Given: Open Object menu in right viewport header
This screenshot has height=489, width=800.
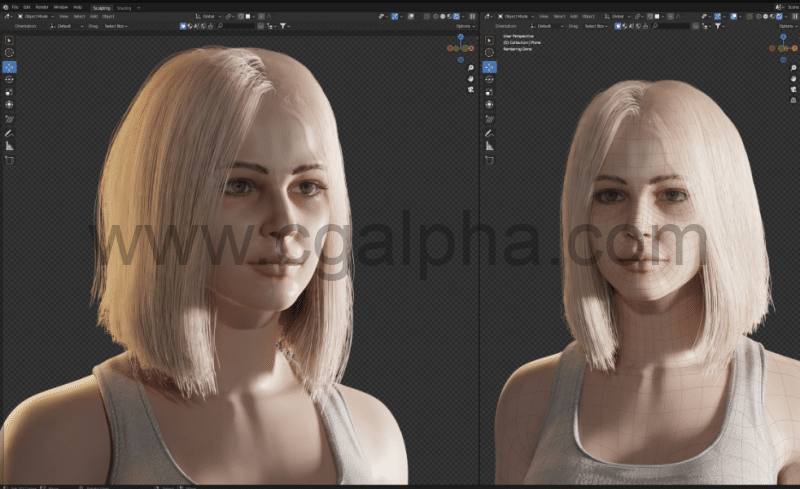Looking at the screenshot, I should tap(588, 16).
